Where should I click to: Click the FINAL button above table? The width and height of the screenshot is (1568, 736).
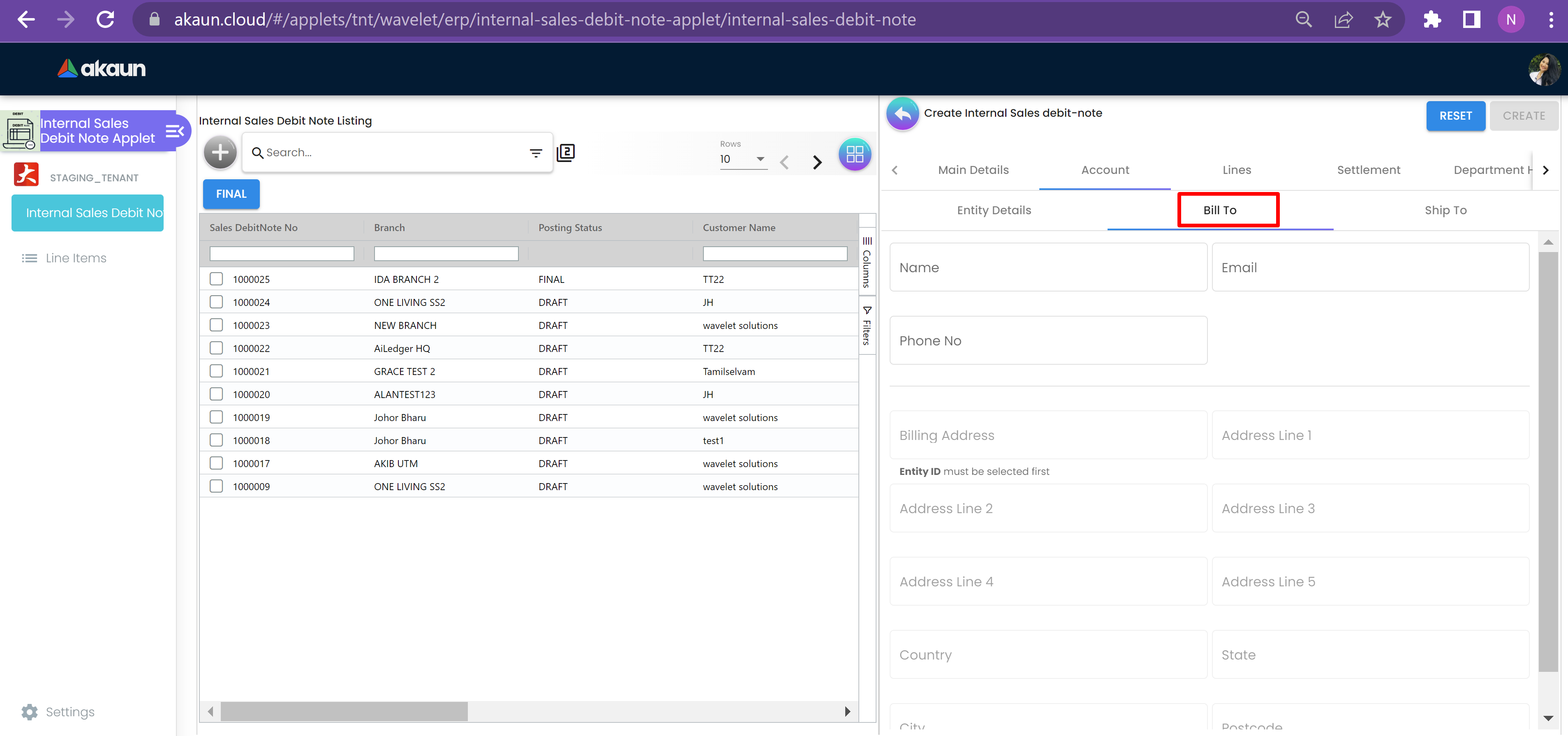coord(231,194)
